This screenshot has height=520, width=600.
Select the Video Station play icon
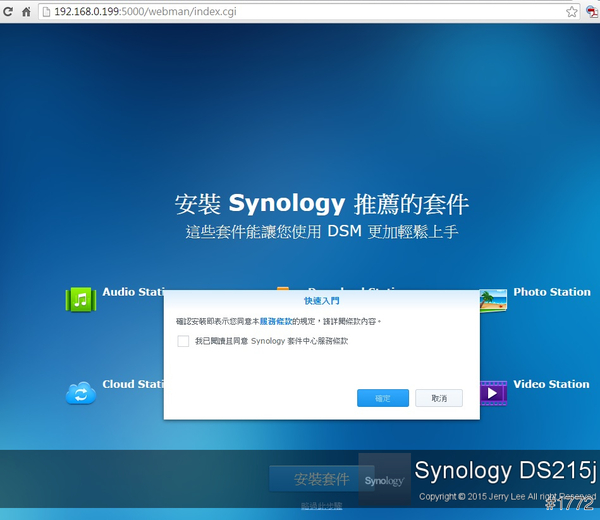493,392
